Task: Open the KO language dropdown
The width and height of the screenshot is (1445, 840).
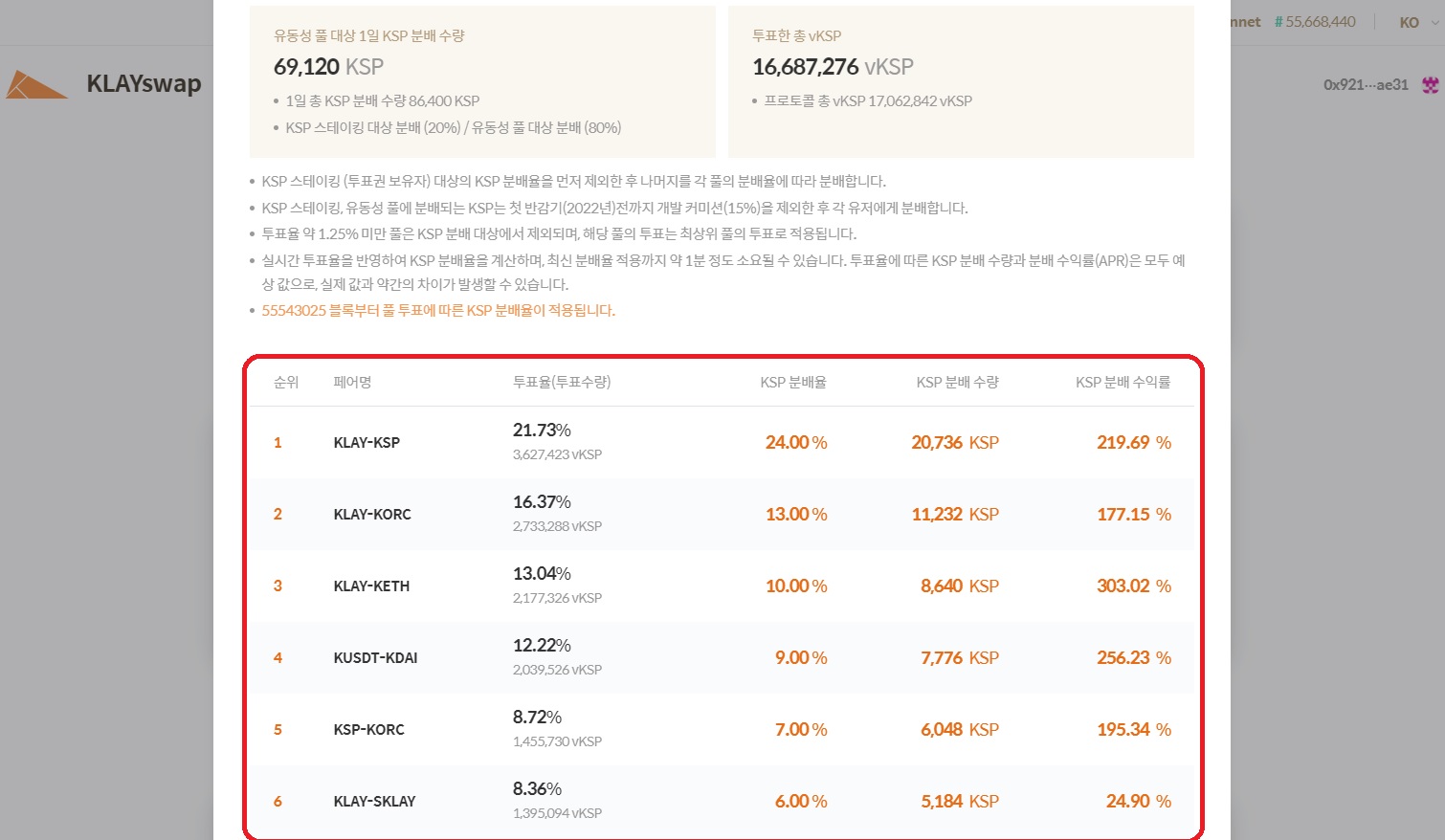Action: (x=1419, y=22)
